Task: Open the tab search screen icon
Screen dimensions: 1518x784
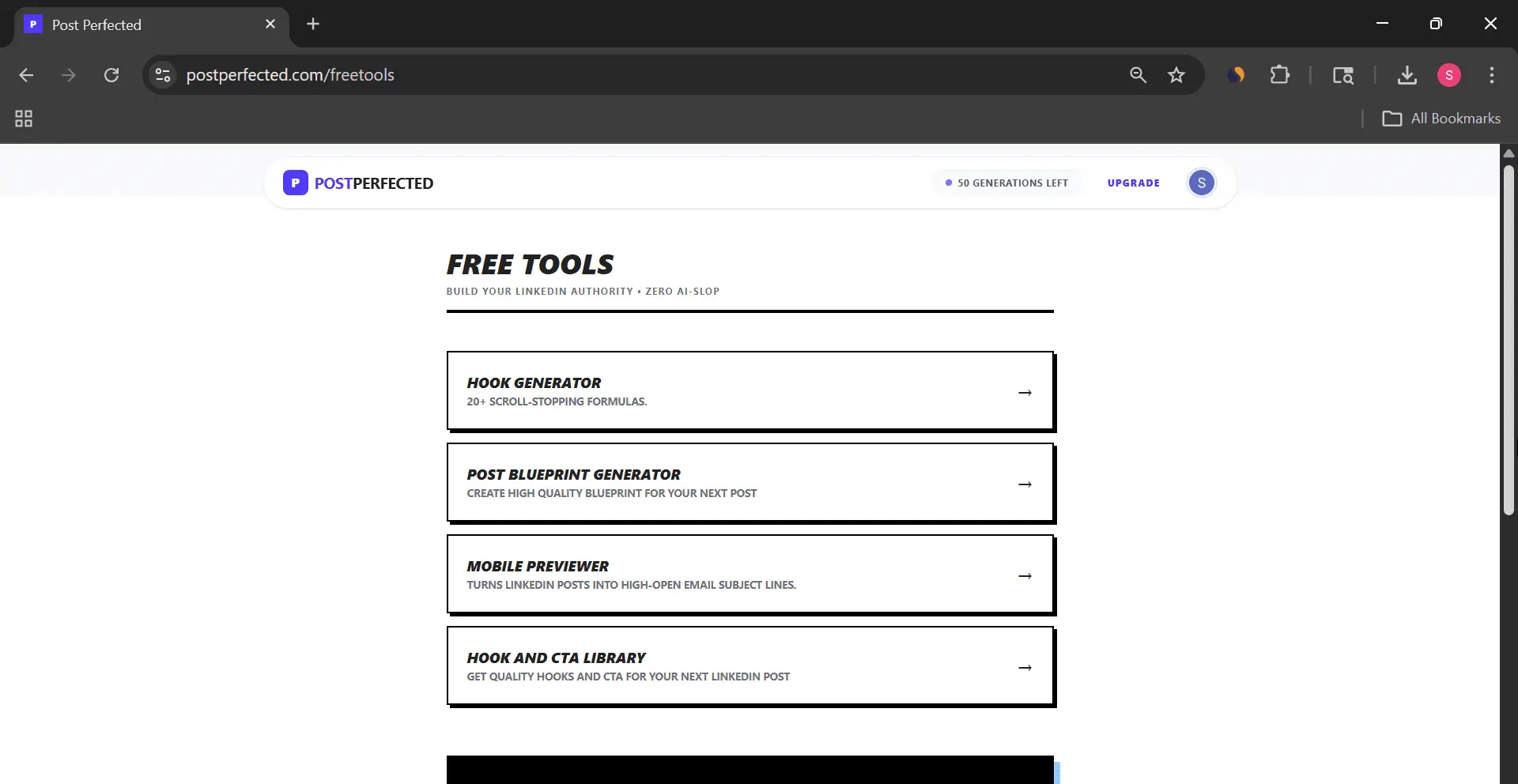Action: pos(1342,75)
